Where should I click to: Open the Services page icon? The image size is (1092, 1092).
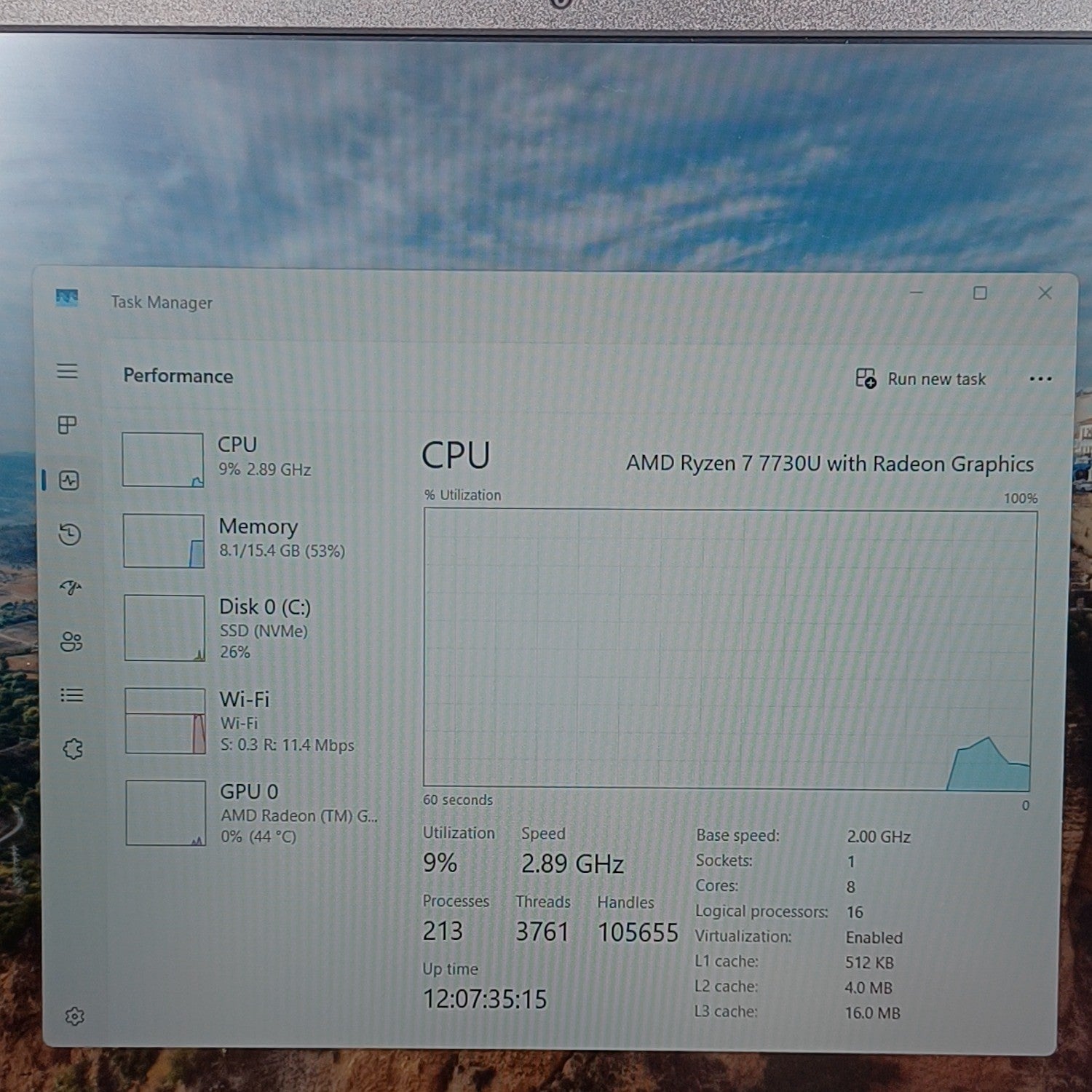(x=73, y=749)
